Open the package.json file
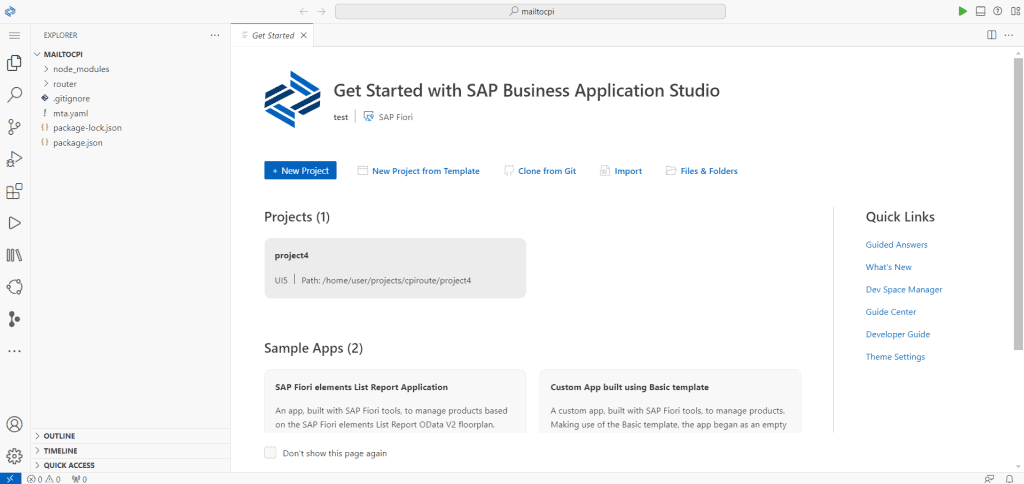 click(78, 142)
